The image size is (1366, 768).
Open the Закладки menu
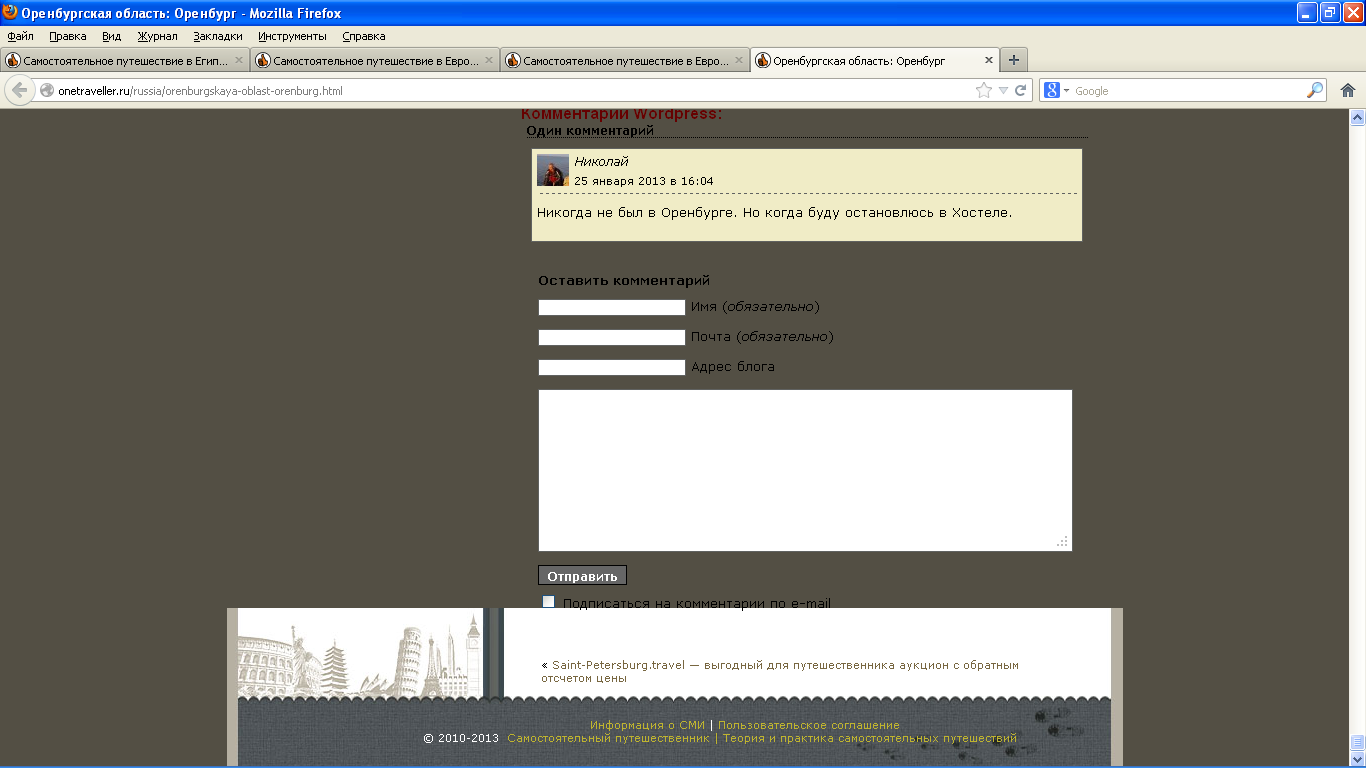218,36
